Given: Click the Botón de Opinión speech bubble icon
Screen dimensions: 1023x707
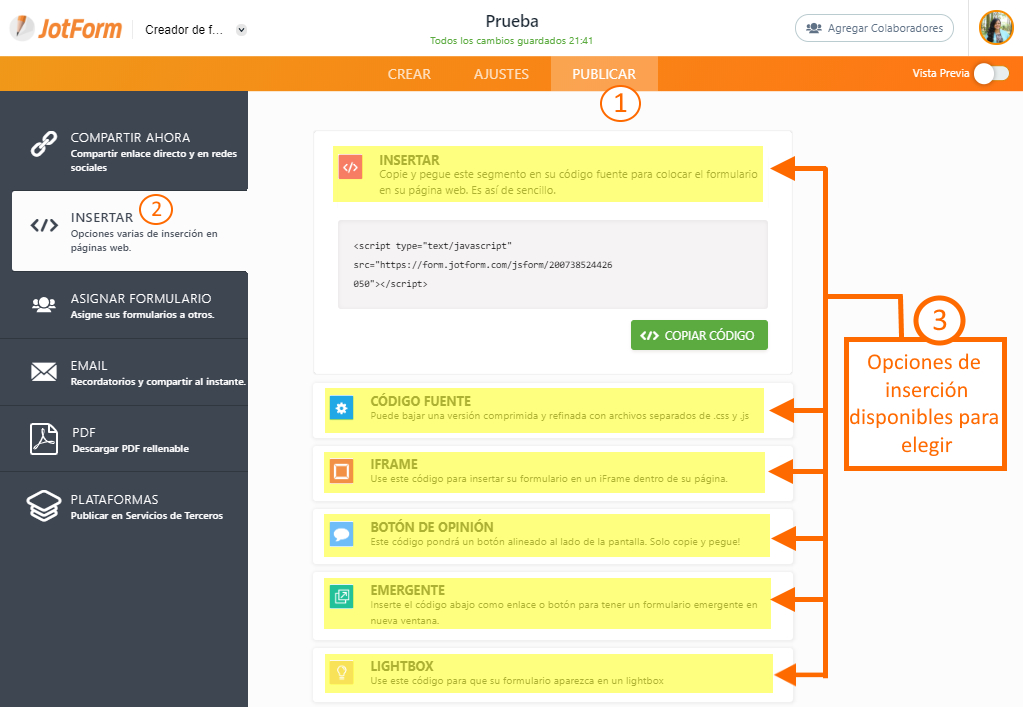Looking at the screenshot, I should coord(341,534).
